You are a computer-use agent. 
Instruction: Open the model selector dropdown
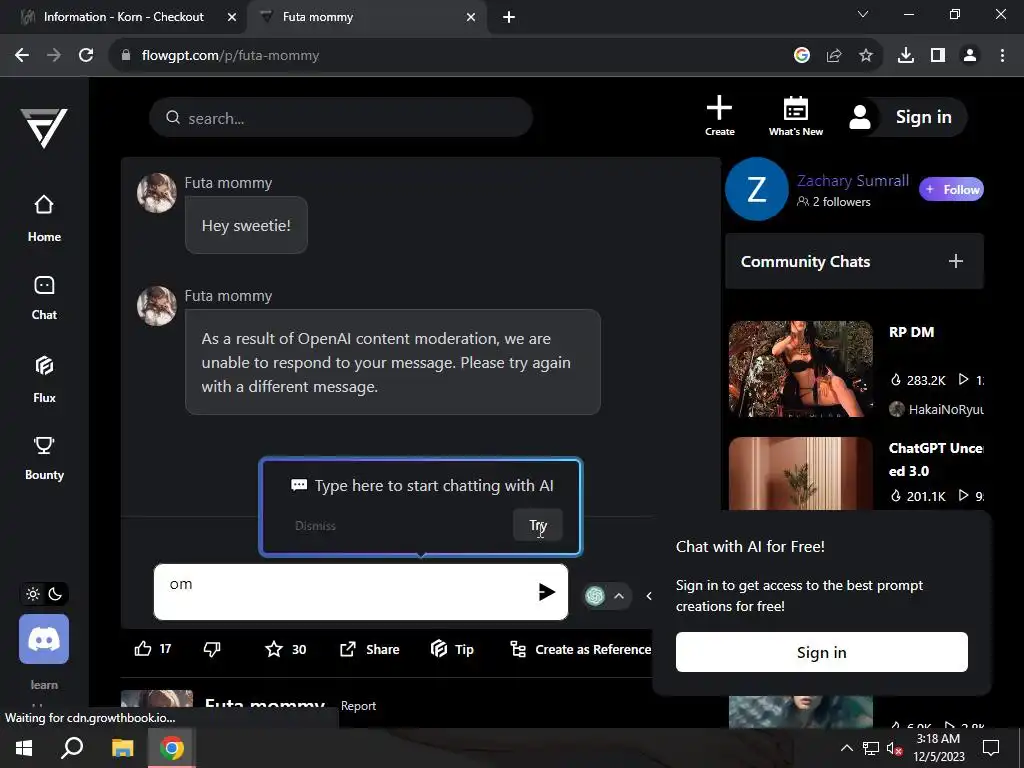[606, 596]
